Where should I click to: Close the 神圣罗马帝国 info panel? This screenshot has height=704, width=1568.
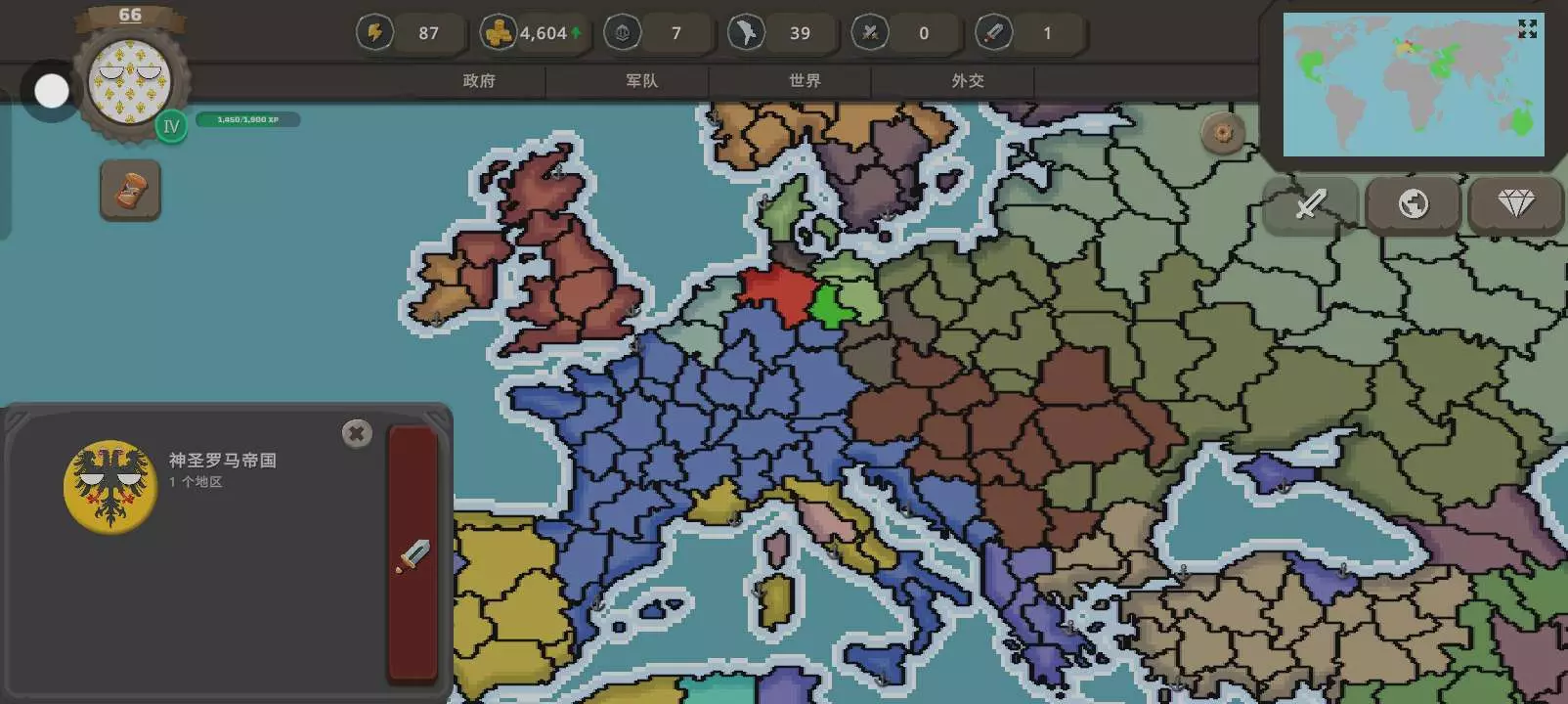[x=357, y=433]
